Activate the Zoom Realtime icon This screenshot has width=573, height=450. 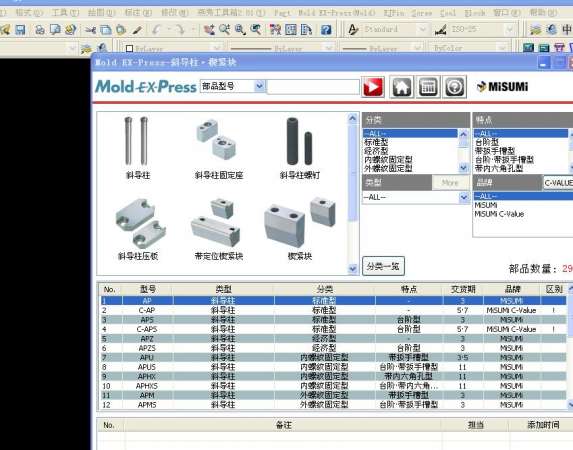pos(225,29)
